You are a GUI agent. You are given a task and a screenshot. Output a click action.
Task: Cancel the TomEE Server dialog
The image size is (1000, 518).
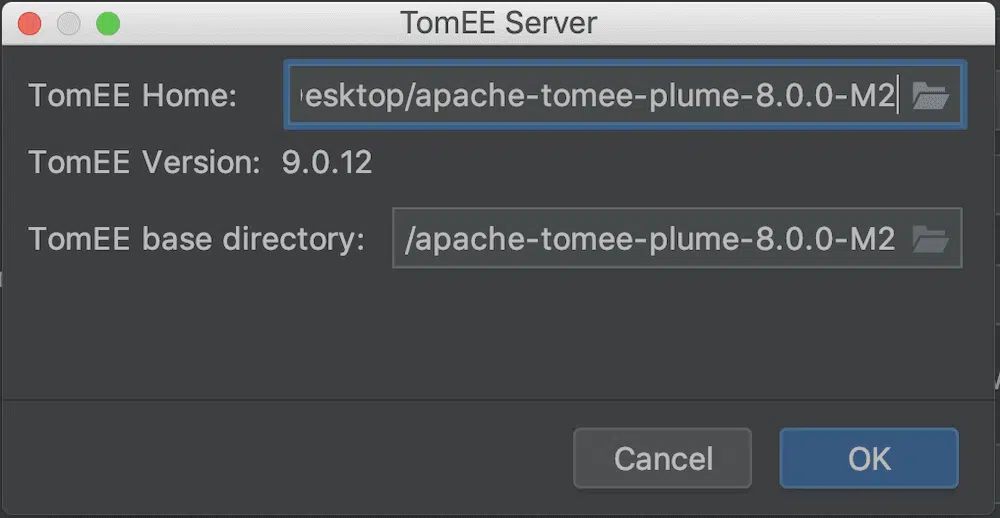(662, 459)
